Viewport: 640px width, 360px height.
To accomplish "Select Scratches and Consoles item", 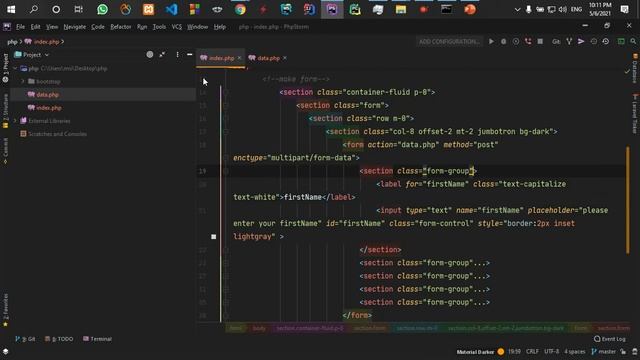I will point(53,134).
